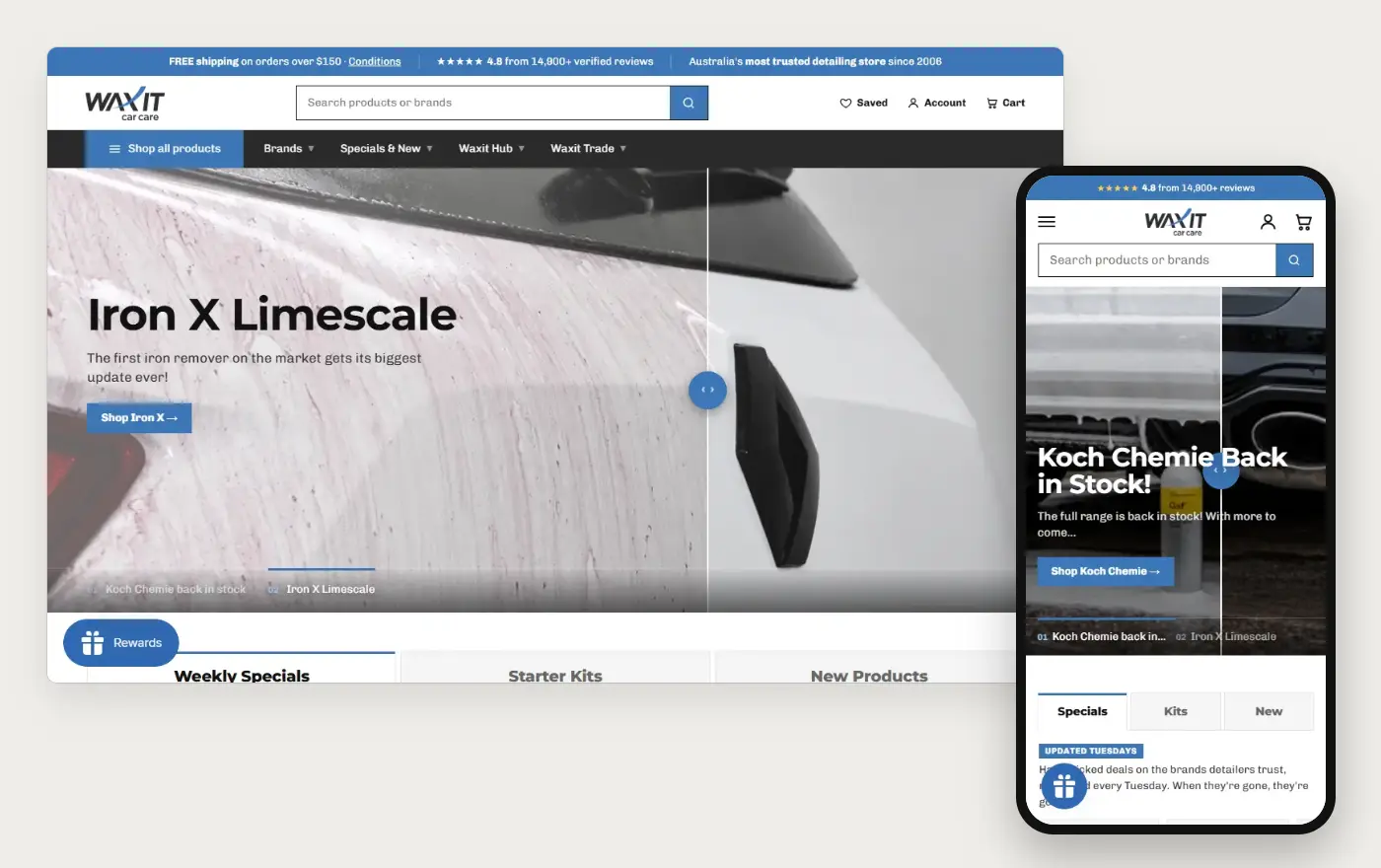Open the shipping Conditions link
The height and width of the screenshot is (868, 1381).
click(375, 61)
